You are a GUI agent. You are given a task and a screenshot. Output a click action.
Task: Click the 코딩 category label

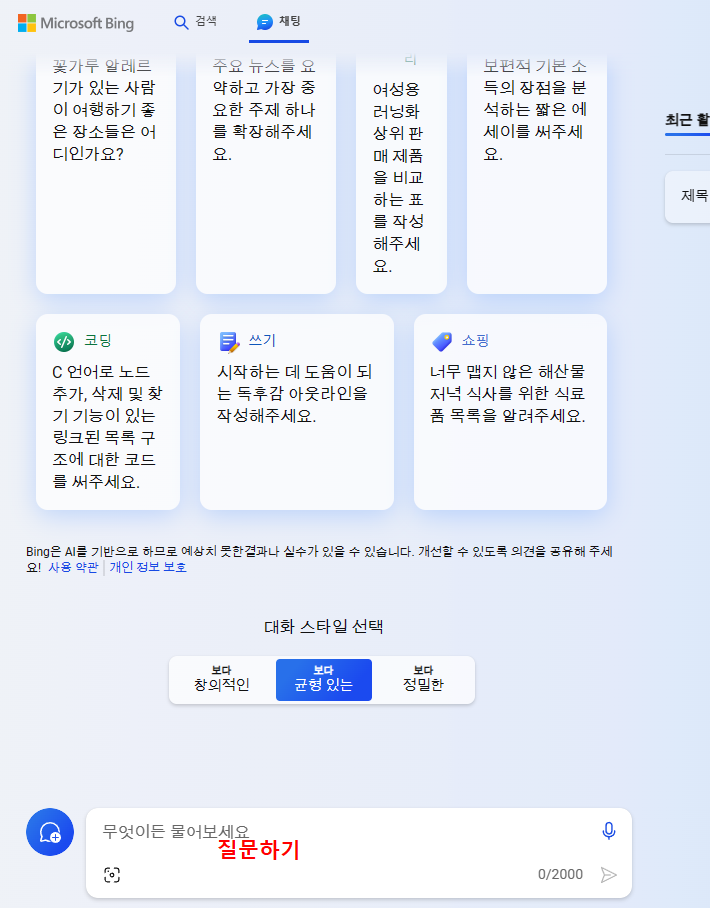98,340
